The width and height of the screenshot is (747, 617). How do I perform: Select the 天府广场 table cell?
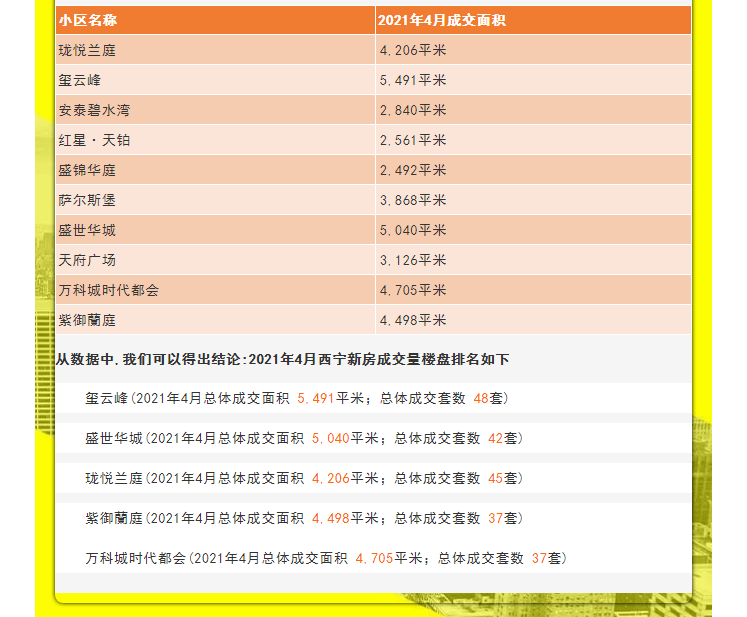click(x=215, y=260)
